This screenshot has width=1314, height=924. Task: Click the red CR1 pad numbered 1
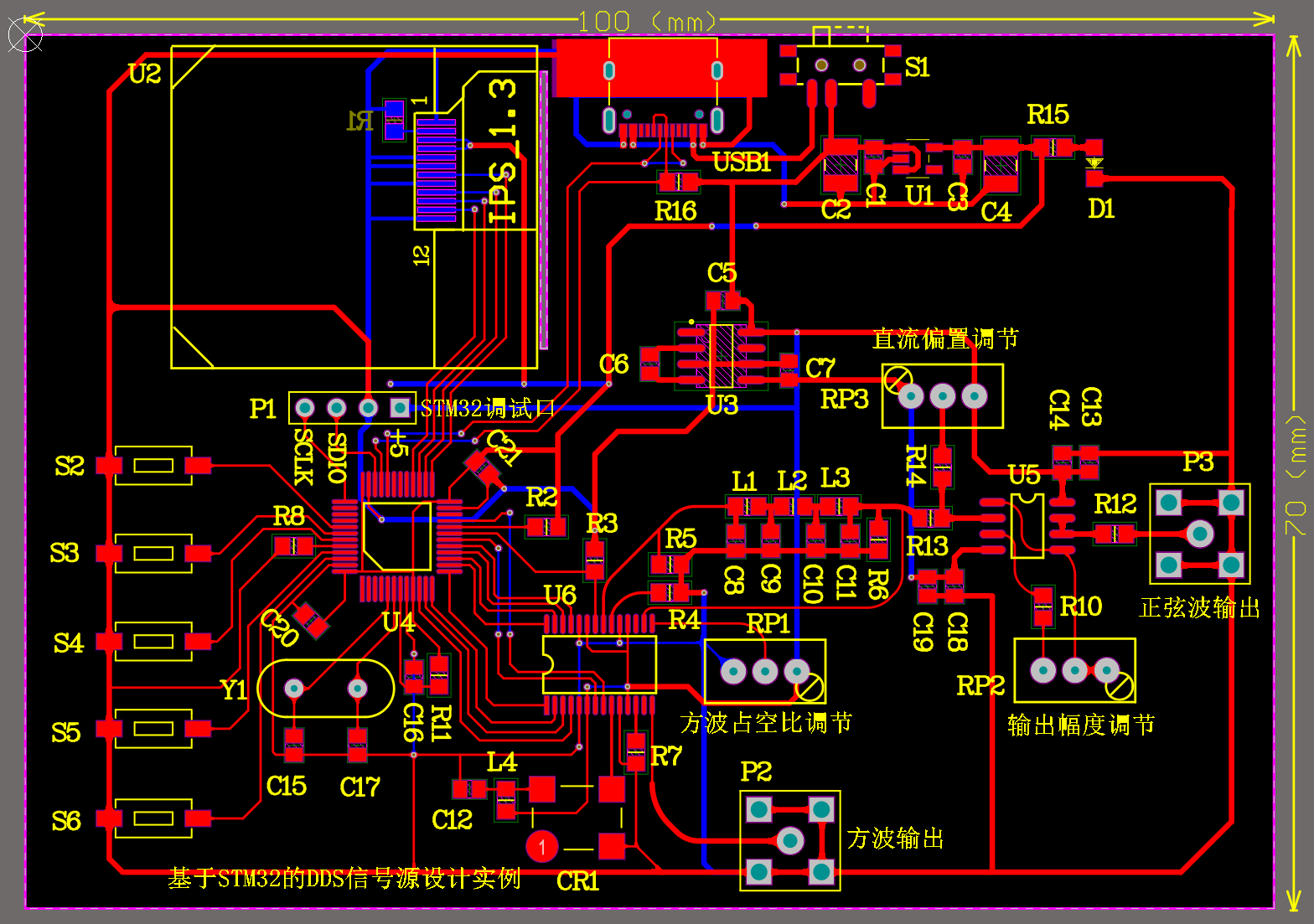[542, 846]
